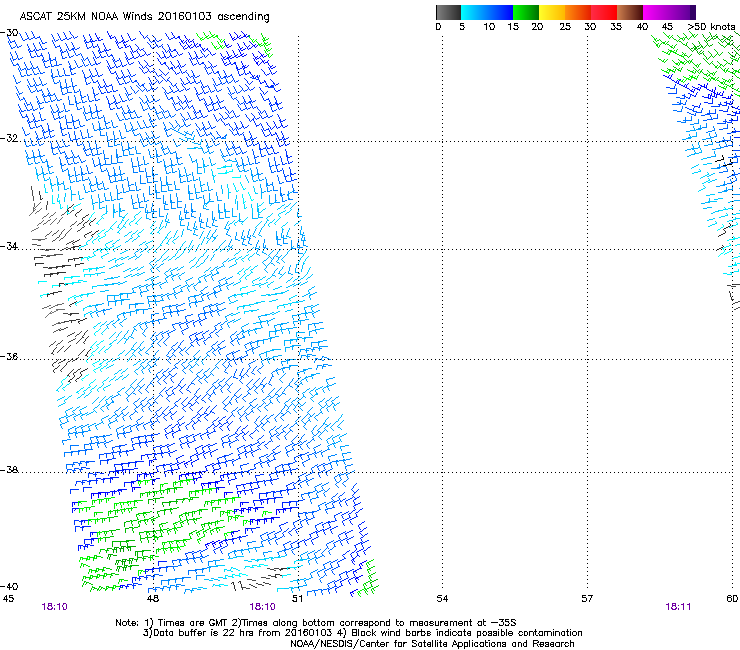Screen dimensions: 740x650
Task: Click the '48' longitude axis label
Action: (153, 599)
